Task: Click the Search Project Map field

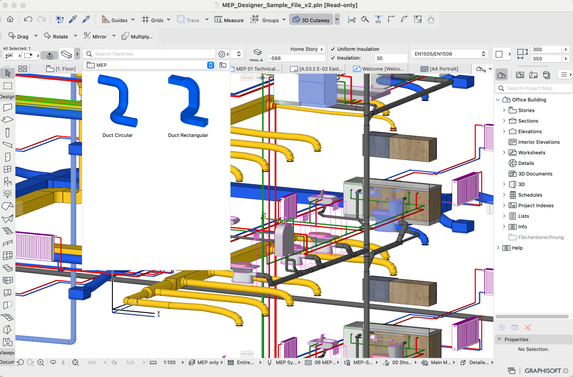Action: pos(534,88)
